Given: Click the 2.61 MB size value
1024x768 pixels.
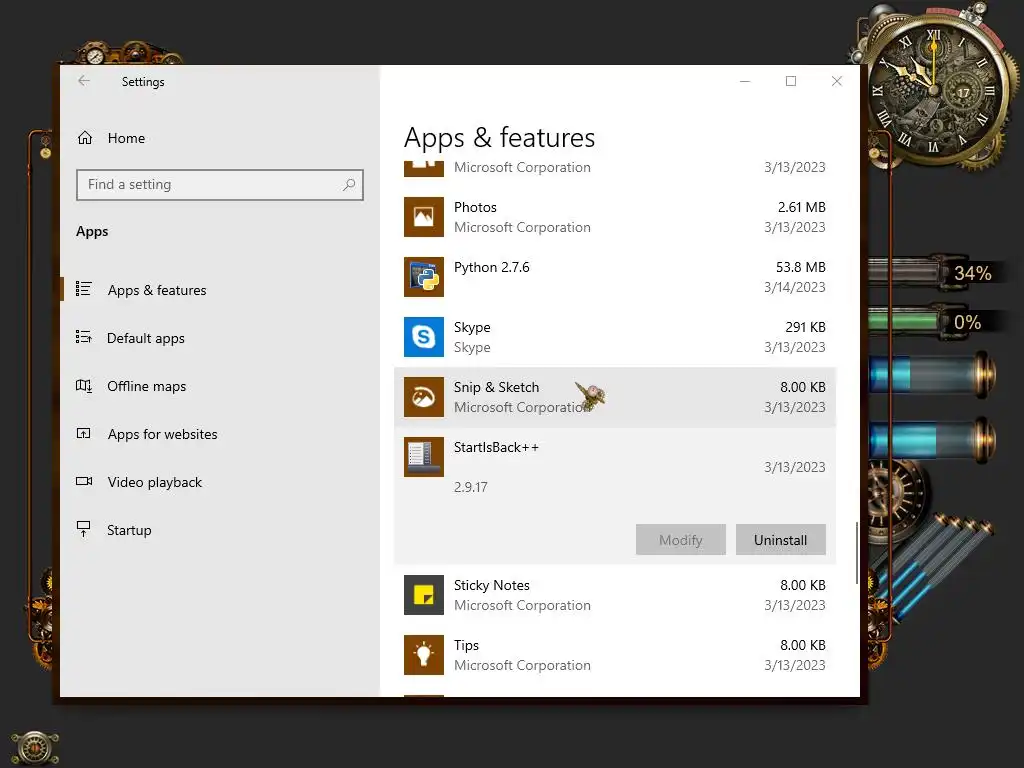Looking at the screenshot, I should pos(801,207).
